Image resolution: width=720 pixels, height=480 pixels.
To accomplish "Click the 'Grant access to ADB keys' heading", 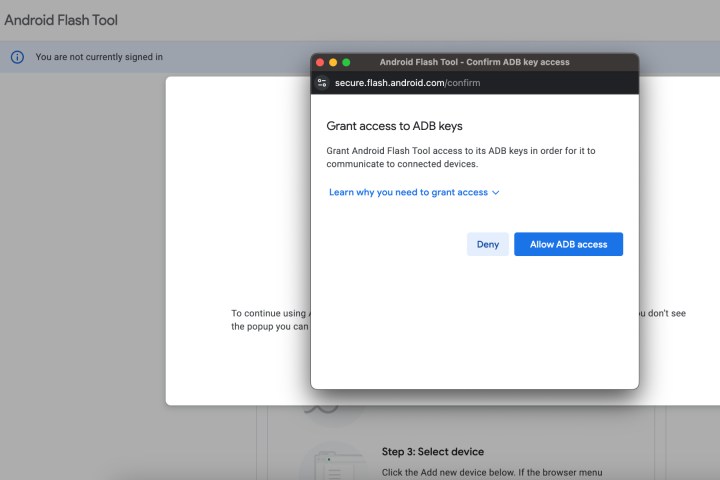I will (x=394, y=126).
